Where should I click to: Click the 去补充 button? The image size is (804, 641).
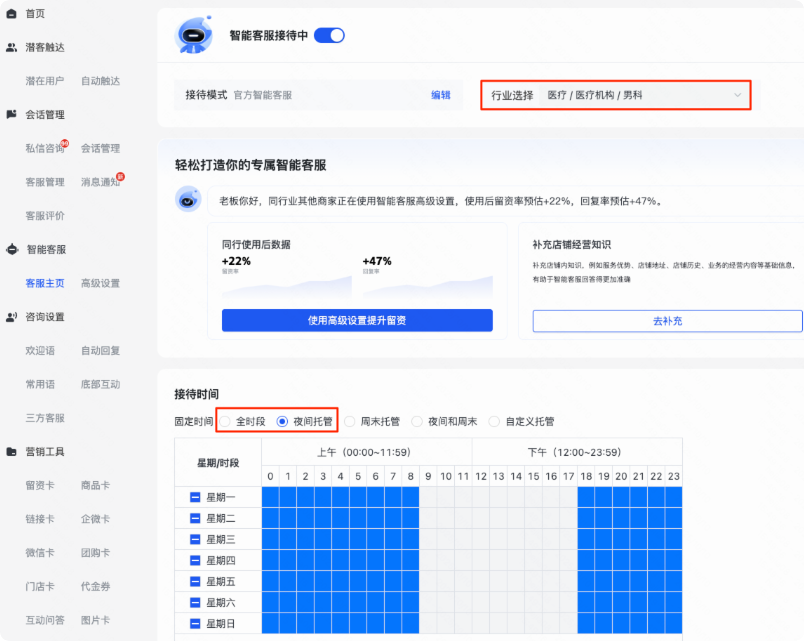pyautogui.click(x=667, y=321)
